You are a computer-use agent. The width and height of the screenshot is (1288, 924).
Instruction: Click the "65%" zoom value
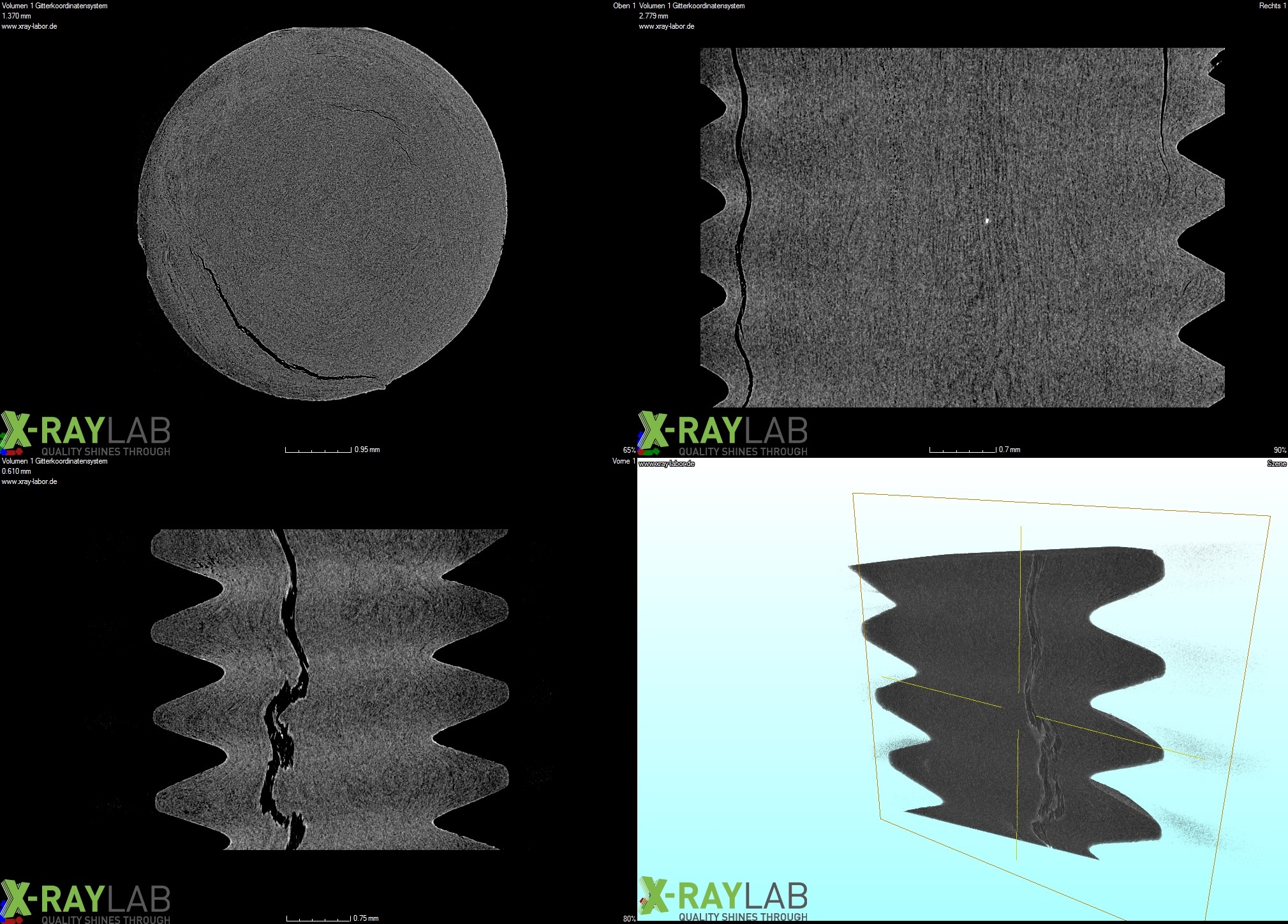[x=629, y=450]
